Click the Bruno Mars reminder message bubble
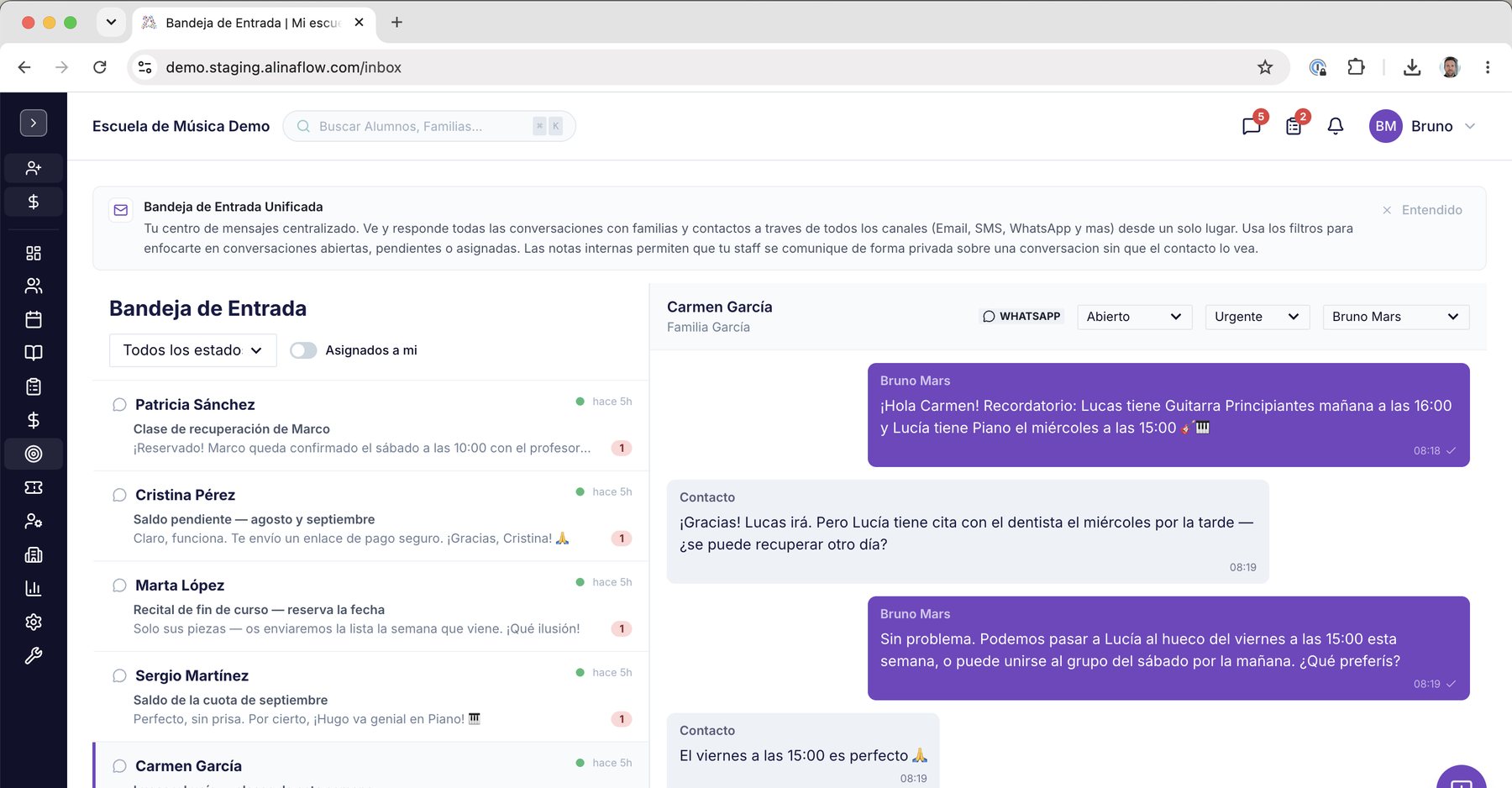Screen dimensions: 1512x788 click(x=1168, y=415)
